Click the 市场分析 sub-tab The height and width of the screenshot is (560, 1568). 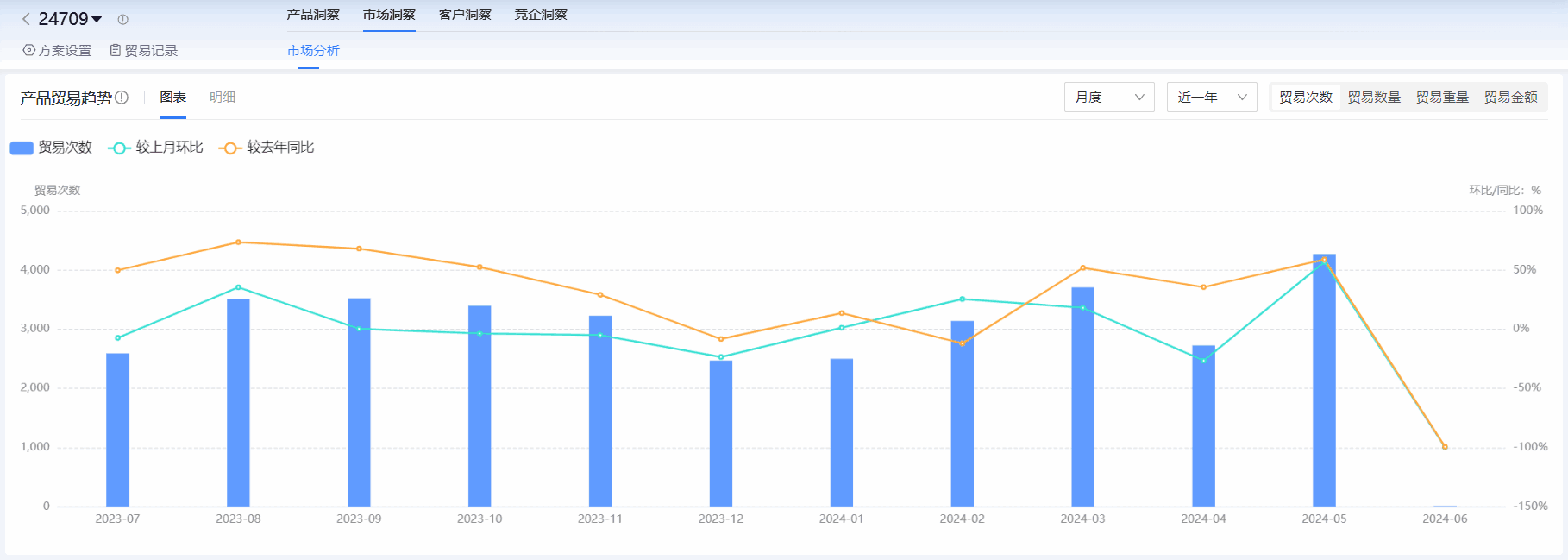tap(313, 51)
